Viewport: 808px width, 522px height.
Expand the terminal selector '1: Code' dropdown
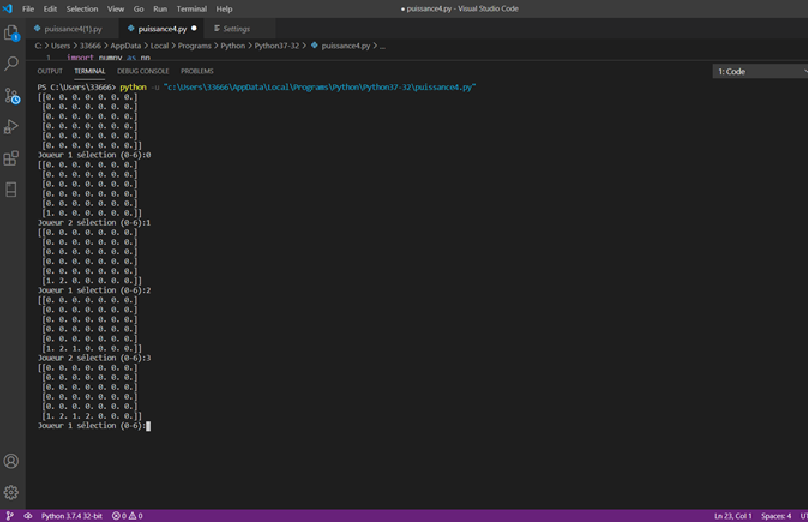(759, 72)
